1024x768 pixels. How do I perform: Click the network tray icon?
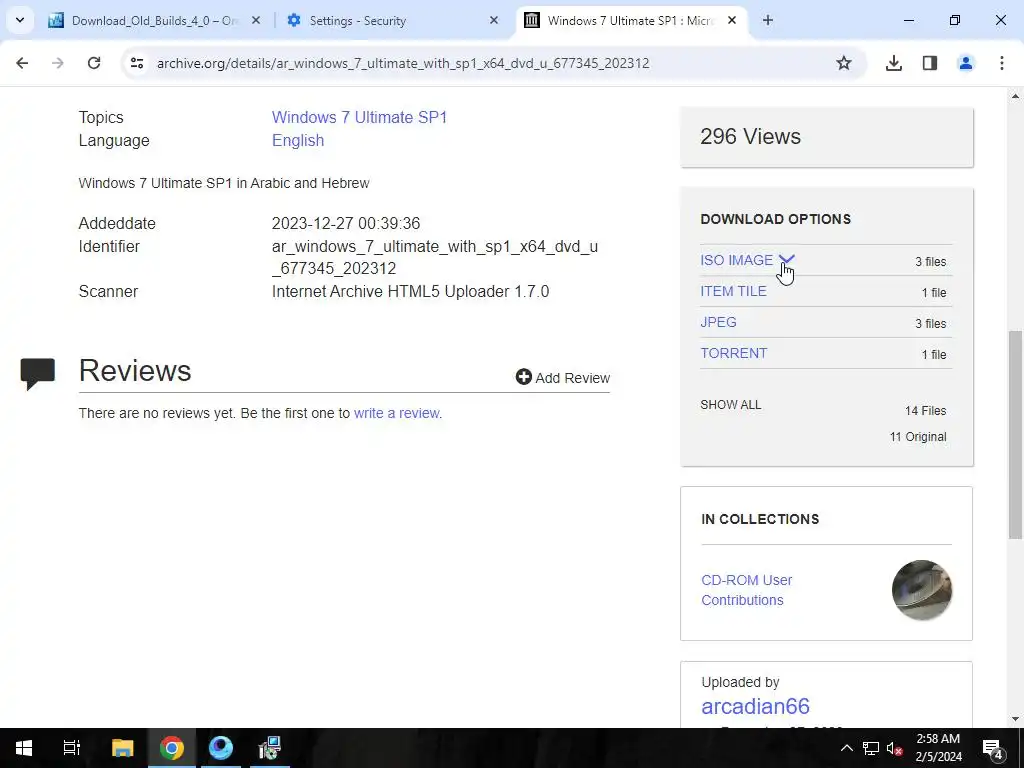[x=871, y=748]
